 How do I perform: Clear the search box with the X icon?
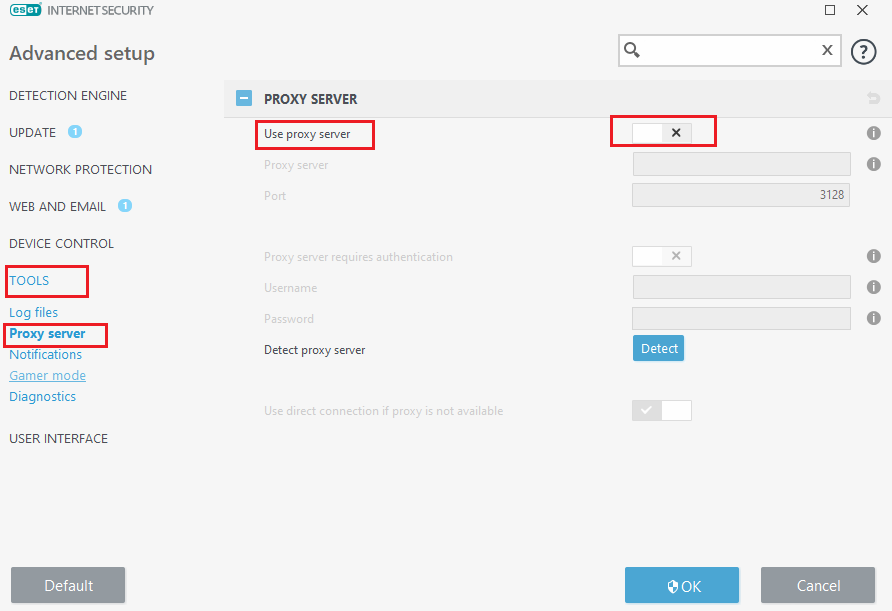pos(827,50)
